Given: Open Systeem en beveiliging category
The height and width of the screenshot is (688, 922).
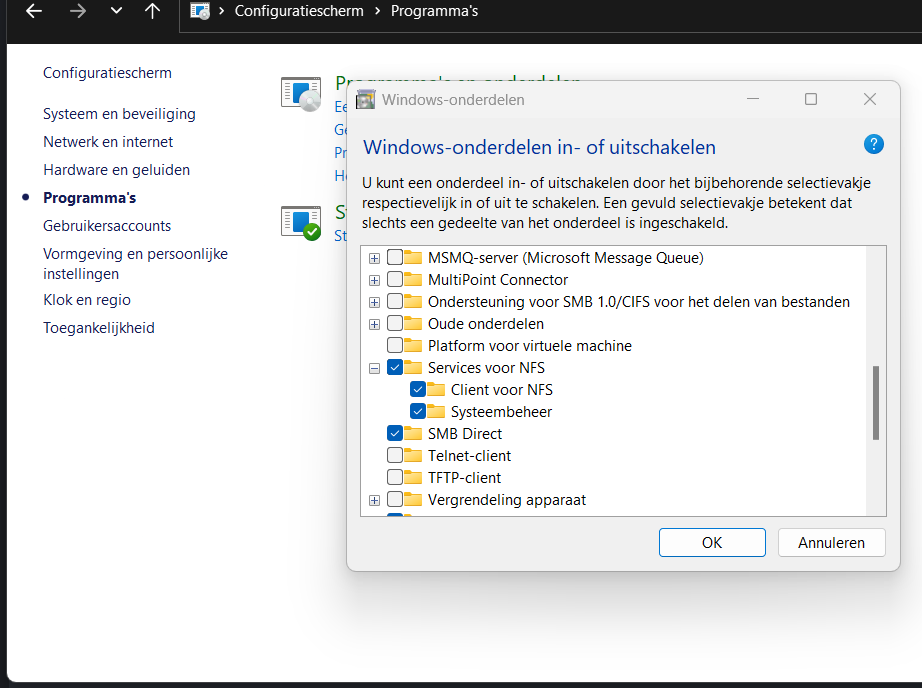Looking at the screenshot, I should pyautogui.click(x=119, y=114).
